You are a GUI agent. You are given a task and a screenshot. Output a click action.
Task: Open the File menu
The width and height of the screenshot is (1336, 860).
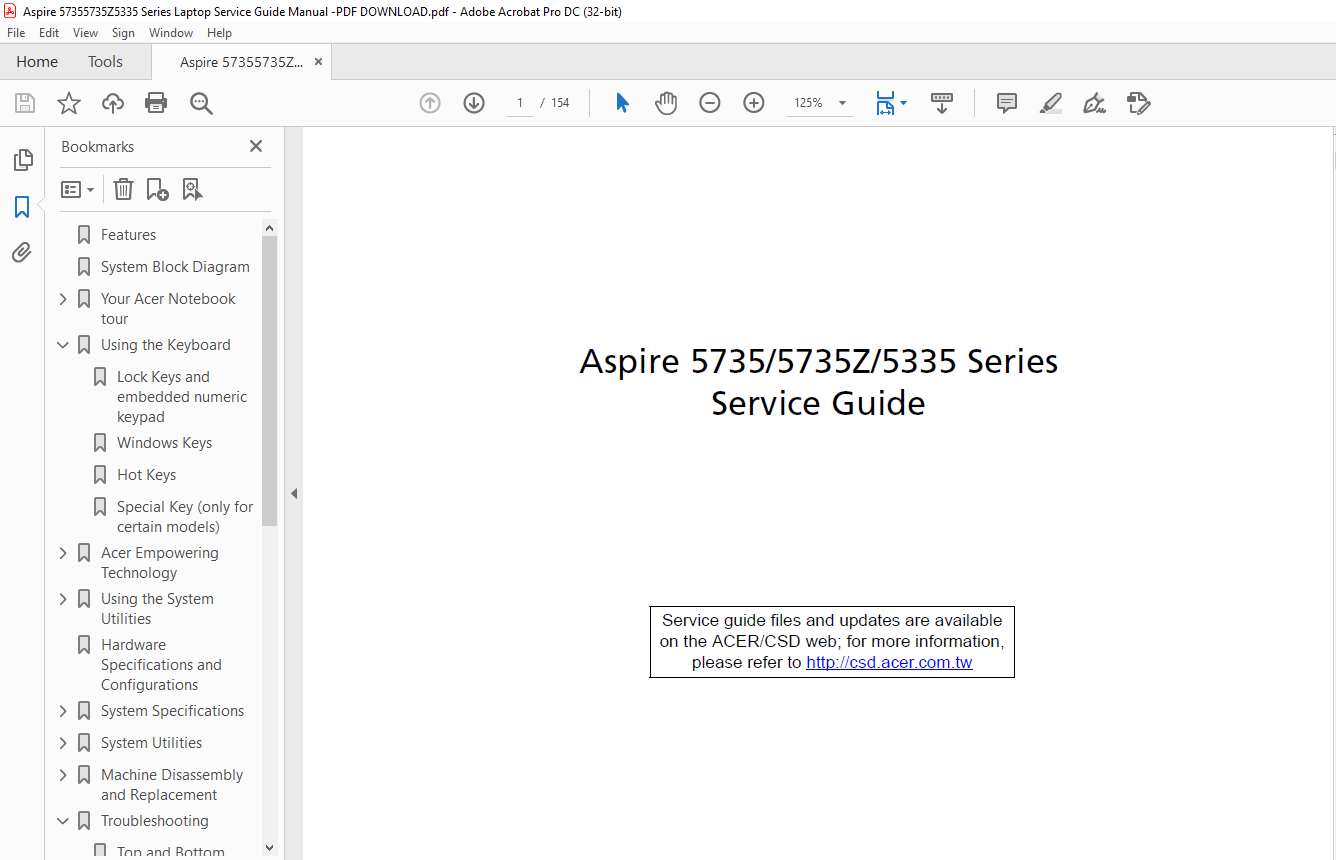click(16, 33)
